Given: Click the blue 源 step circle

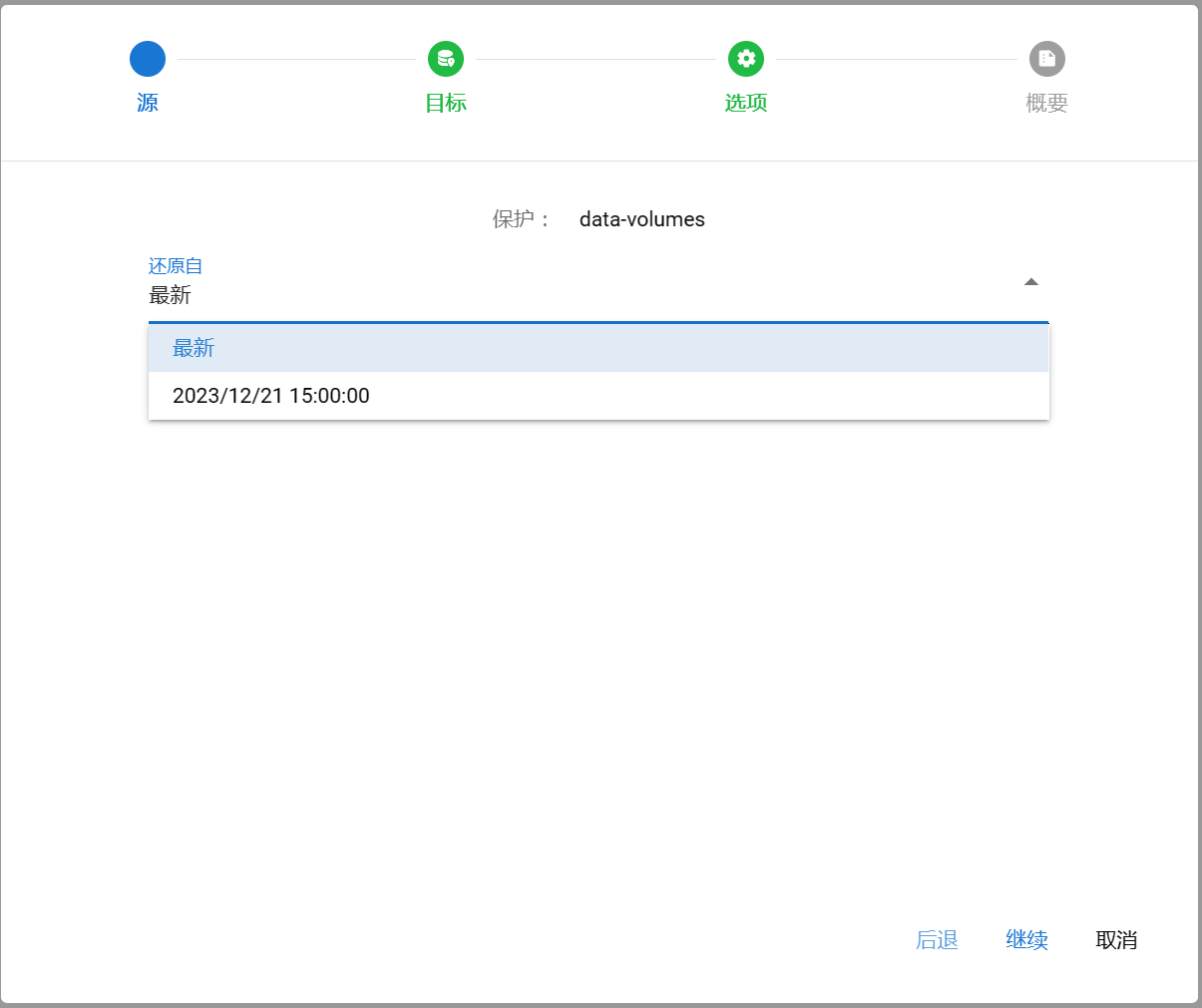Looking at the screenshot, I should tap(148, 59).
